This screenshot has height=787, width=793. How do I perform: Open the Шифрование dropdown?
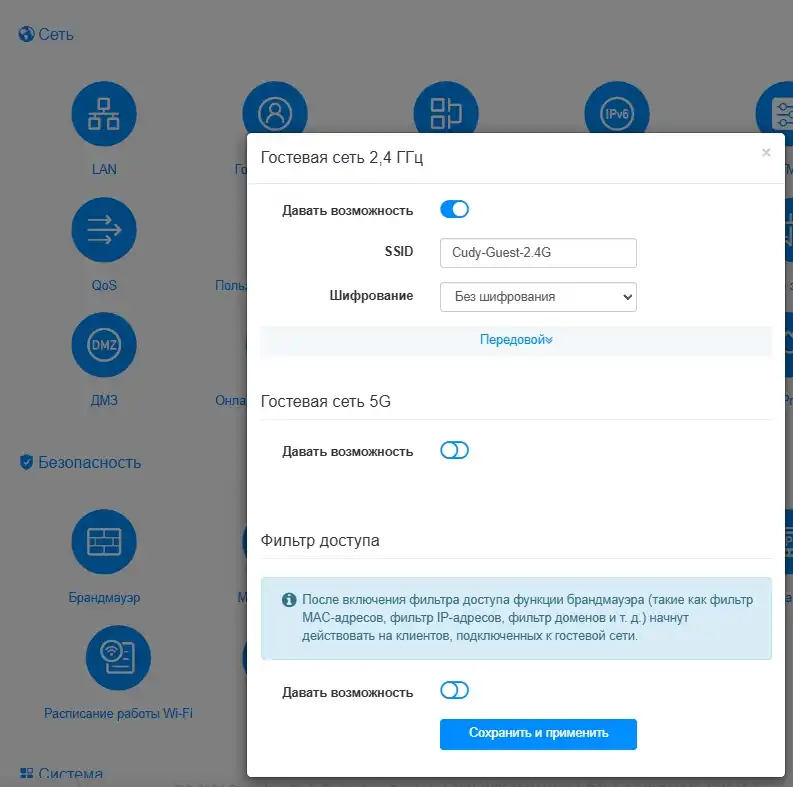[x=538, y=297]
